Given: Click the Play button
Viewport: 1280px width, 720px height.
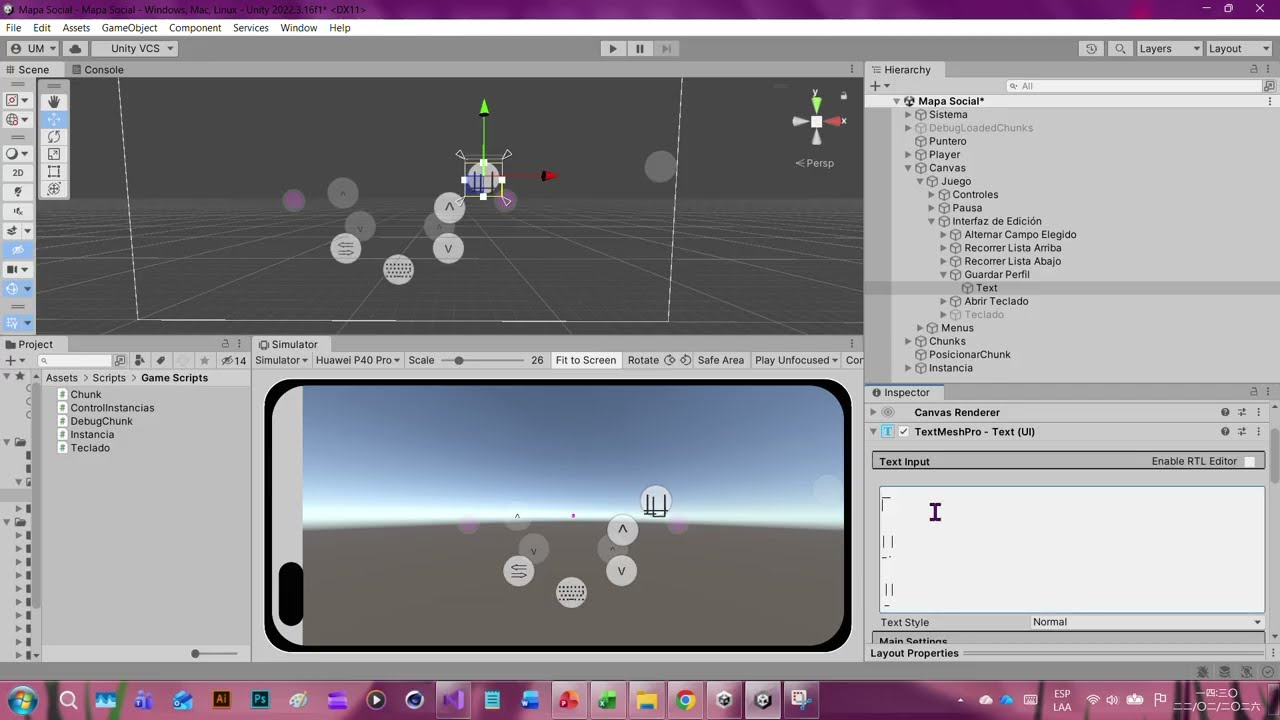Looking at the screenshot, I should [613, 48].
